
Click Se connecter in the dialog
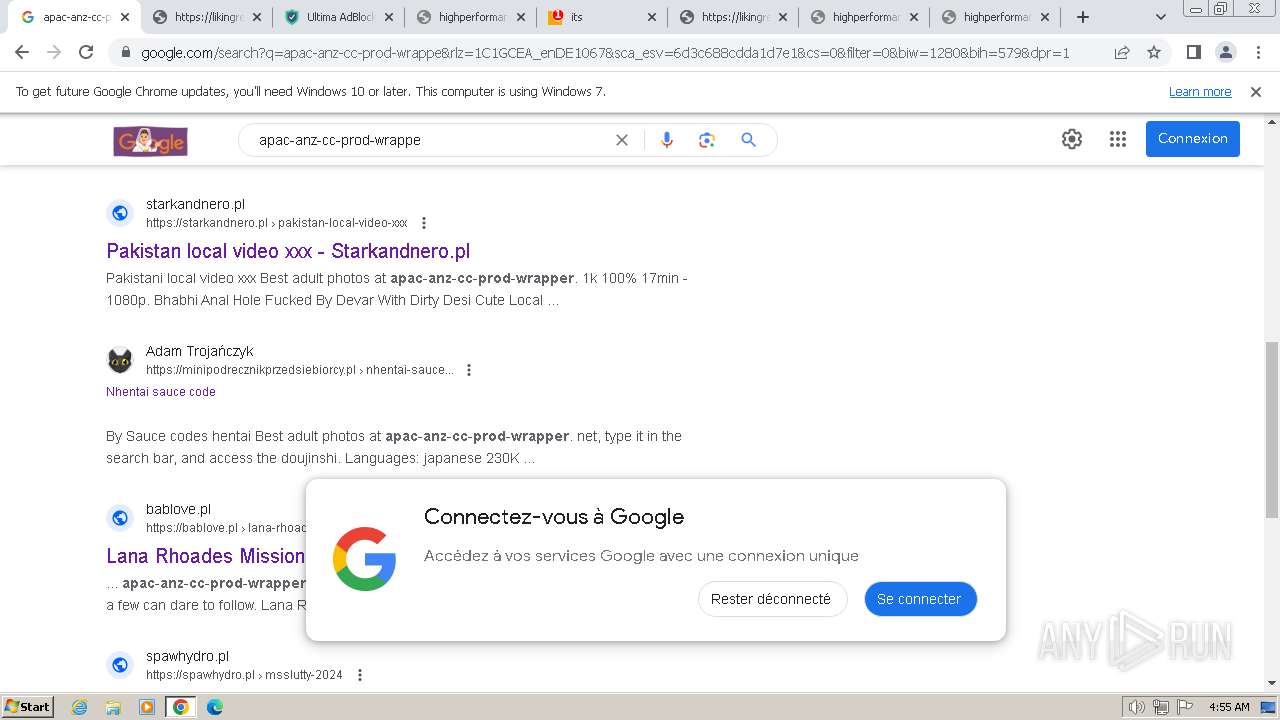[x=920, y=599]
